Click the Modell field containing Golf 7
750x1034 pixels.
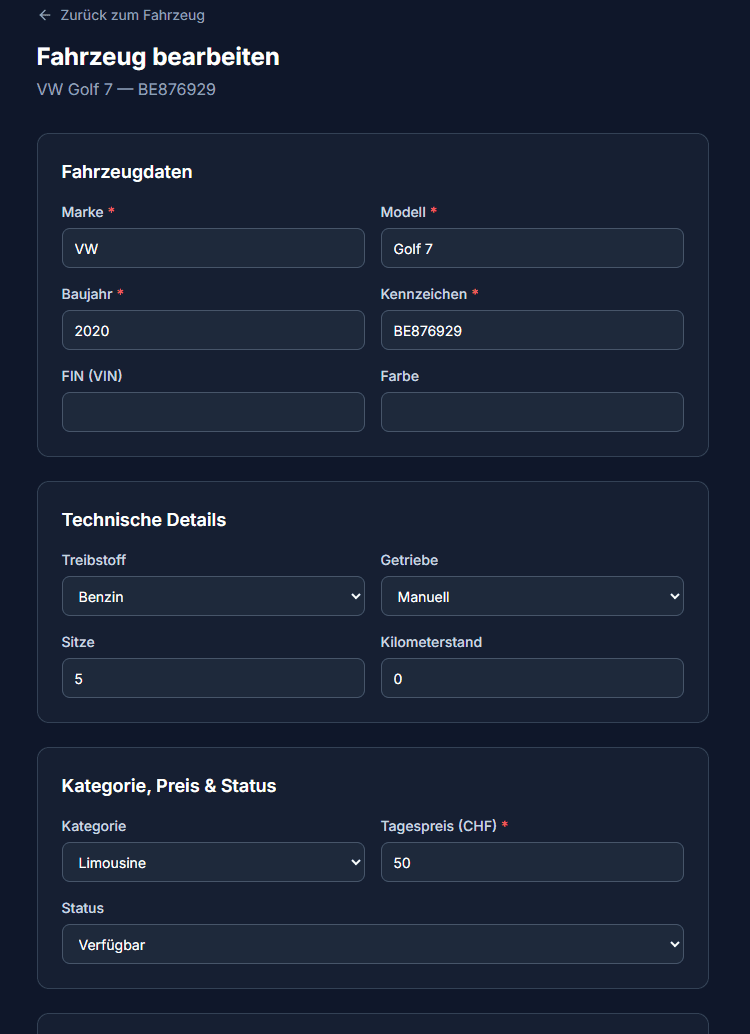tap(532, 248)
